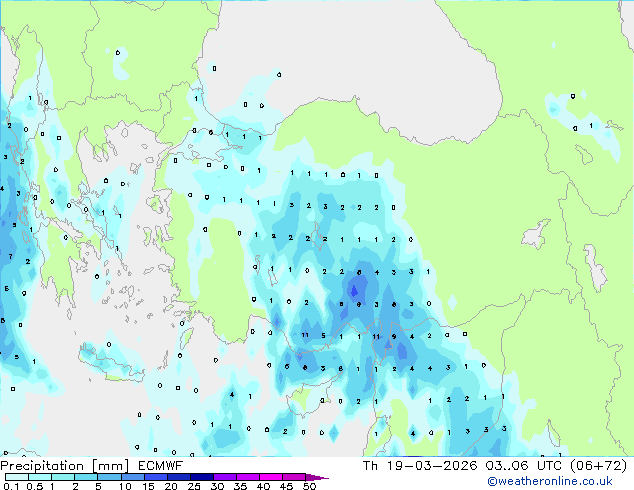Click the 'Precipitation [mm] ECMWF' title text

click(92, 466)
